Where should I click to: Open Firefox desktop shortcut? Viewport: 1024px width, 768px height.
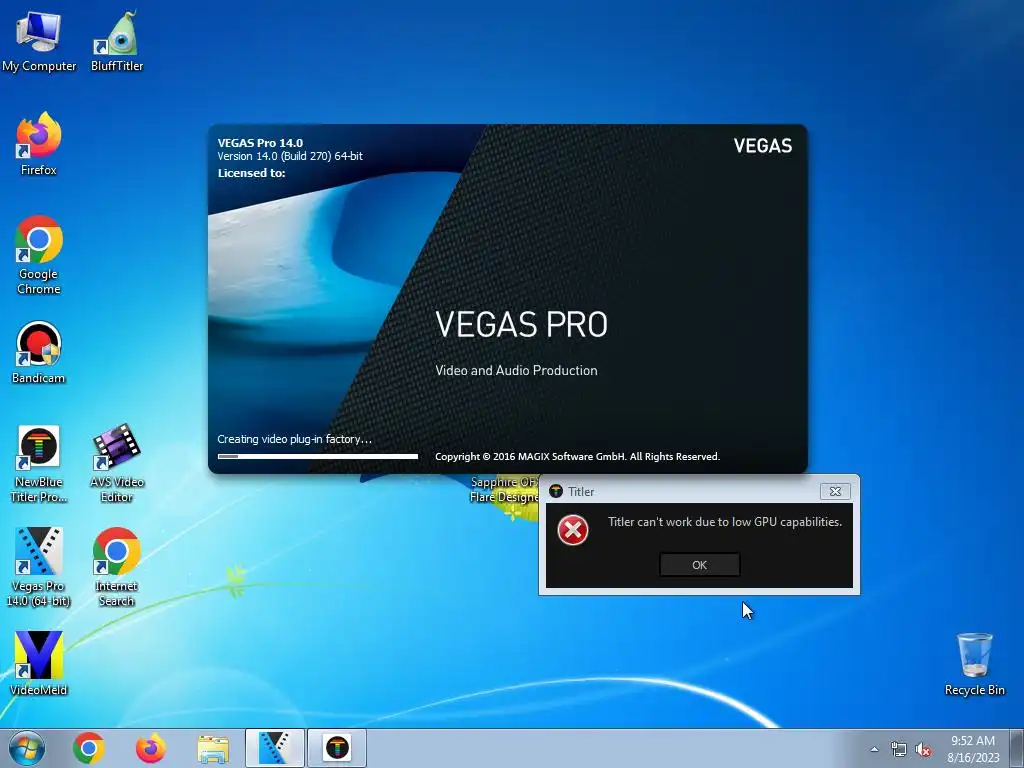[39, 144]
